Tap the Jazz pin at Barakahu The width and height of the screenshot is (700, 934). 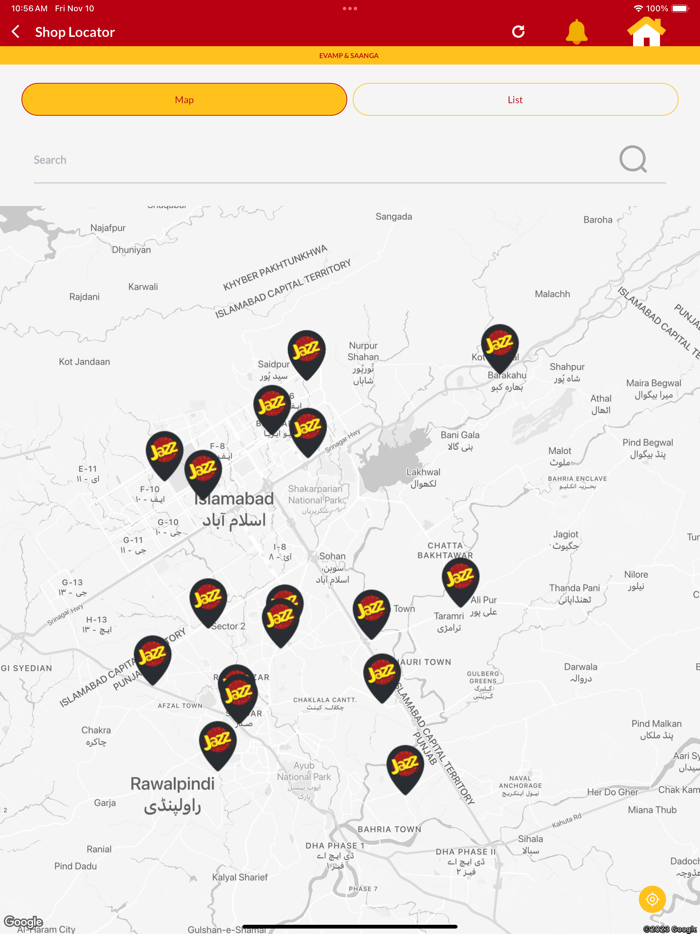pos(499,348)
